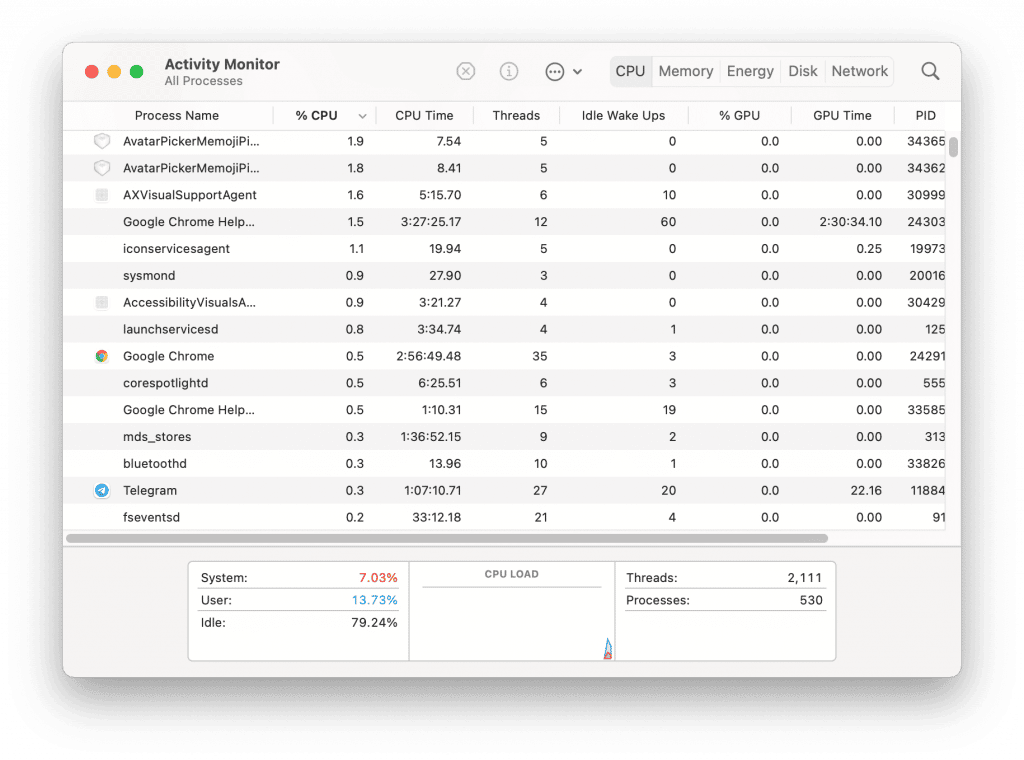Click the horizontal scrollbar under the process list
1024x760 pixels.
click(447, 539)
